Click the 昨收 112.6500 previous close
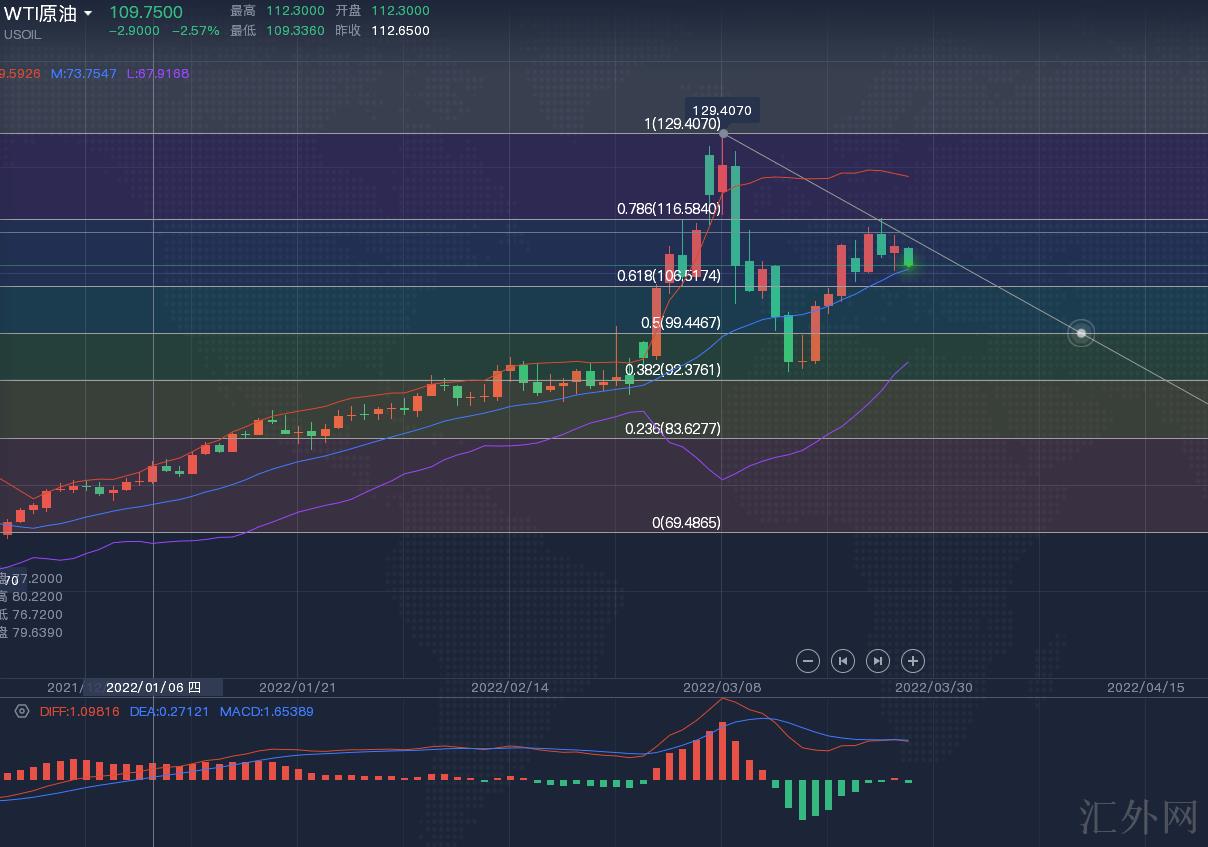 point(382,31)
